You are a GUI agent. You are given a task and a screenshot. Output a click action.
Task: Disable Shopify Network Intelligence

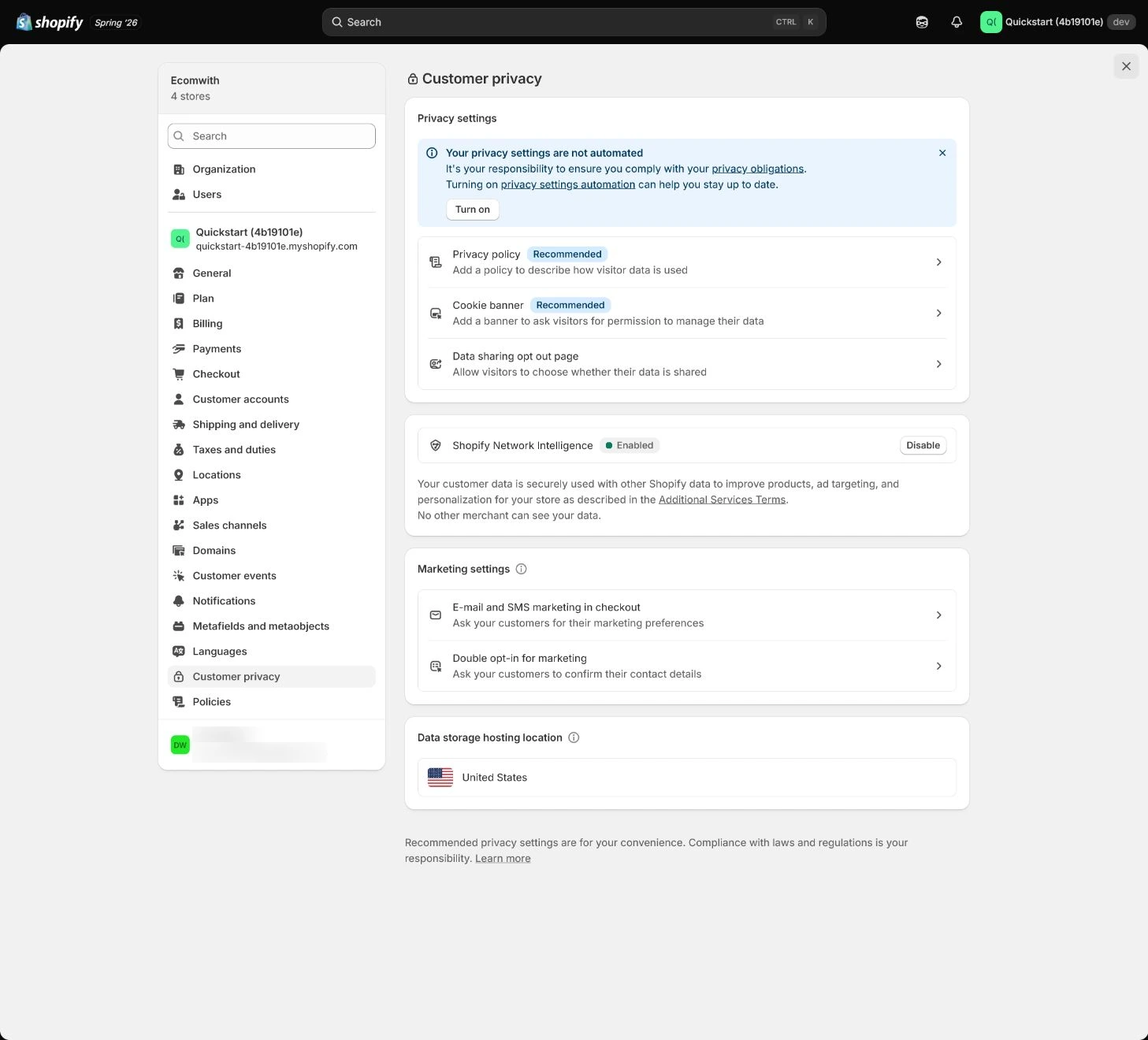(x=923, y=445)
